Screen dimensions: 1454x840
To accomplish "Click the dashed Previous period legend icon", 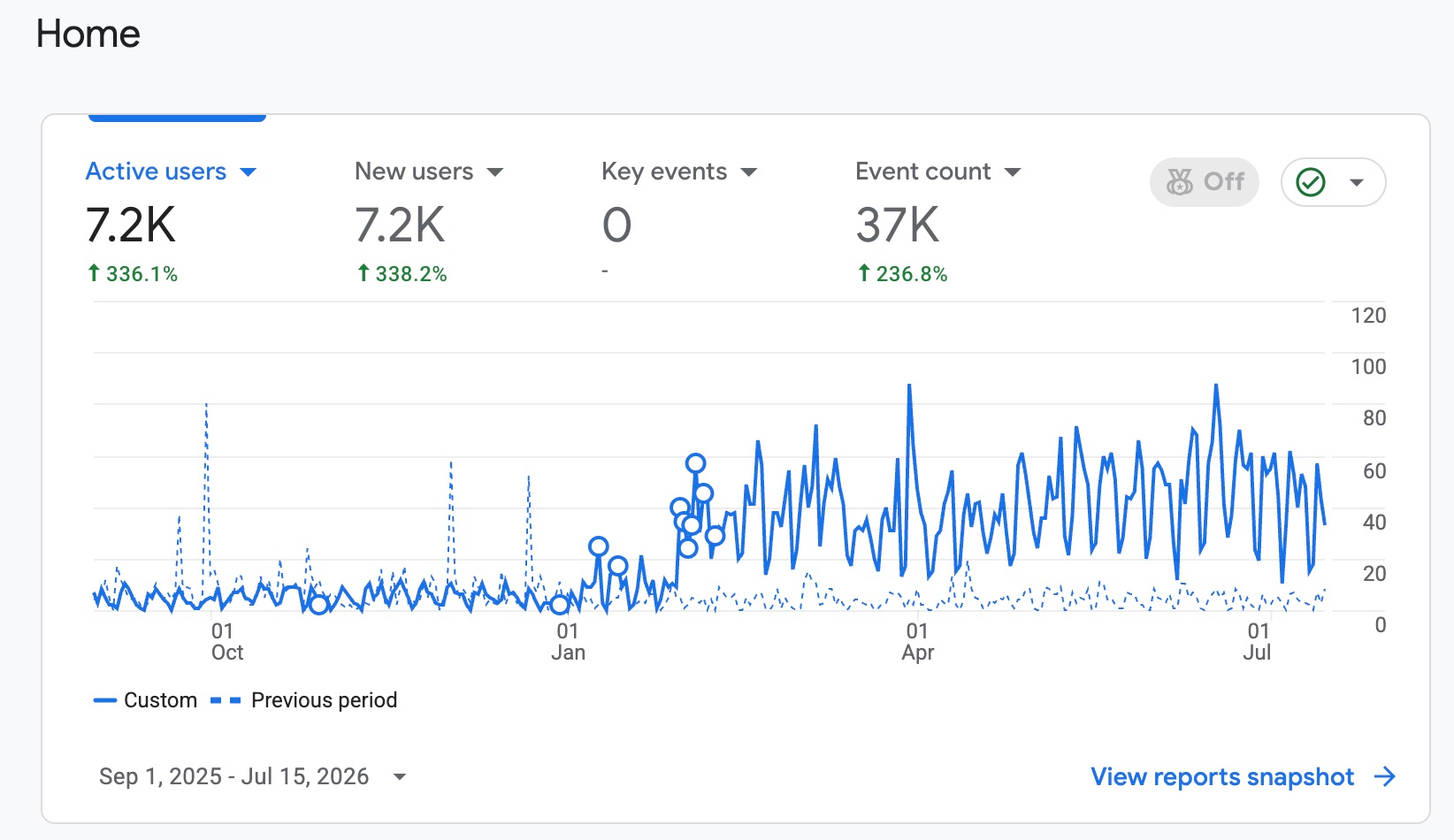I will (226, 700).
